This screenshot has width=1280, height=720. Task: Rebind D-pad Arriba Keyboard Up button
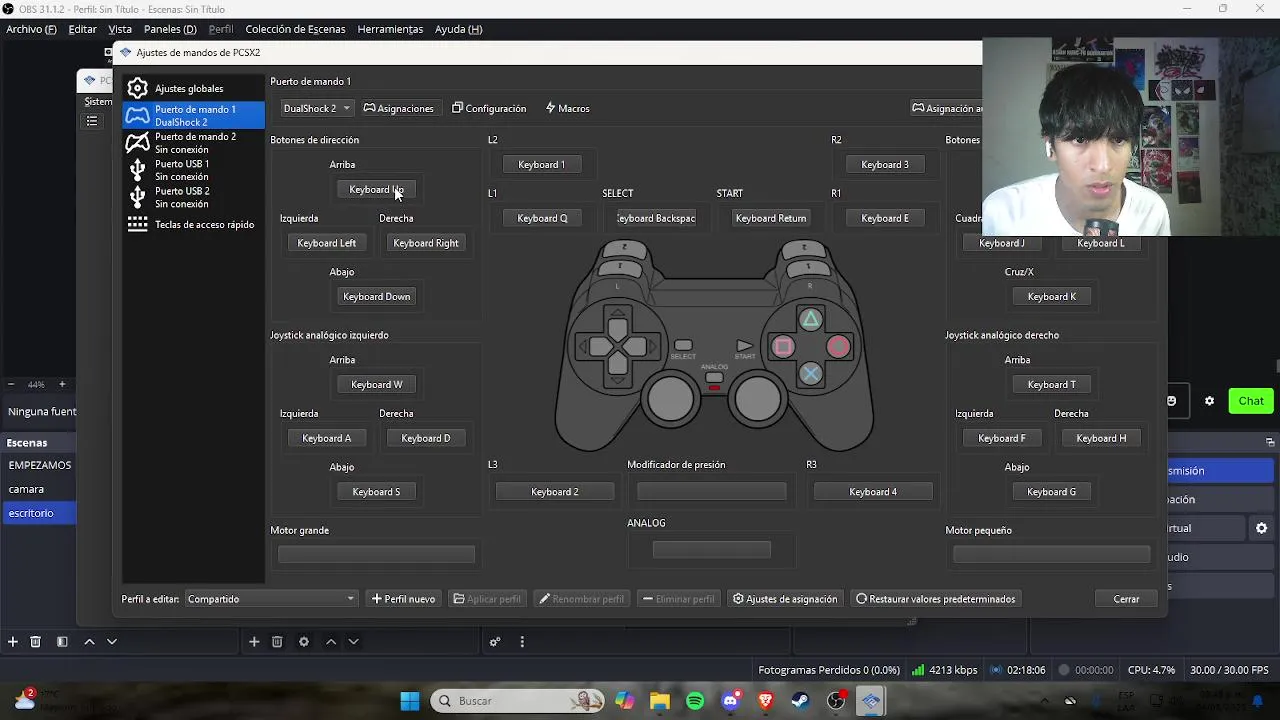click(376, 189)
